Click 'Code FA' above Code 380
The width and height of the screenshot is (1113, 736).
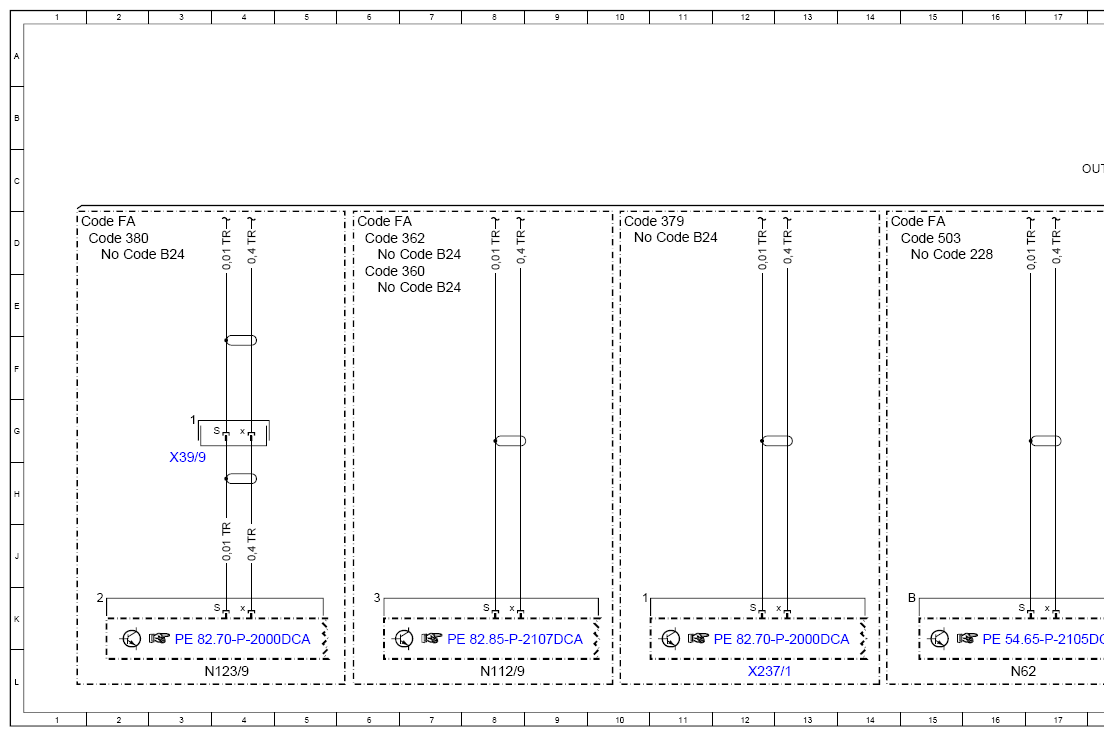[x=108, y=221]
